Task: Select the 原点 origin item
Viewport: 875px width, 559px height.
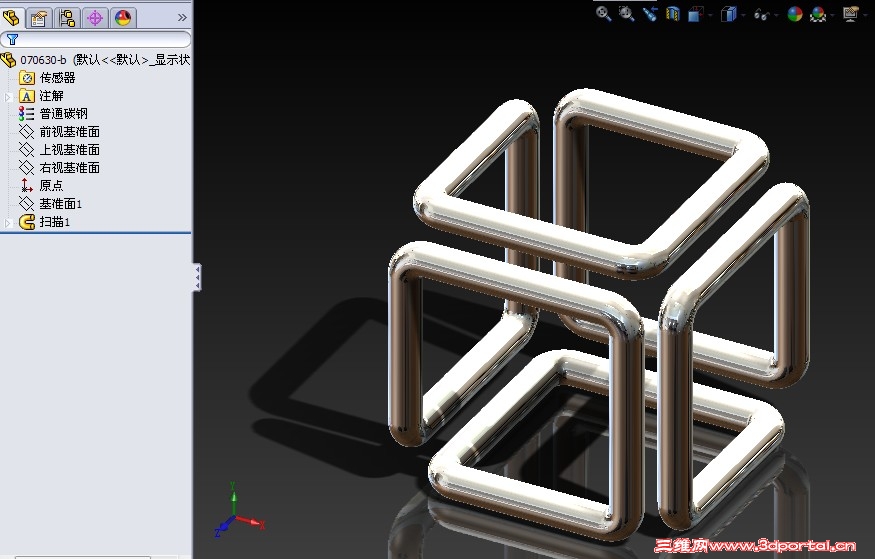Action: tap(42, 185)
